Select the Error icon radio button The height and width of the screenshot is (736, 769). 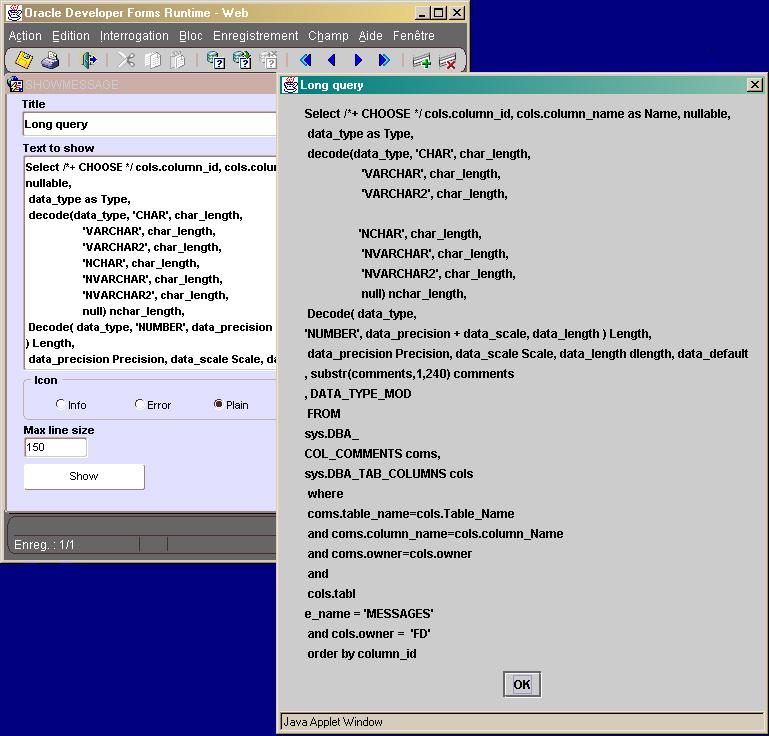(x=139, y=405)
